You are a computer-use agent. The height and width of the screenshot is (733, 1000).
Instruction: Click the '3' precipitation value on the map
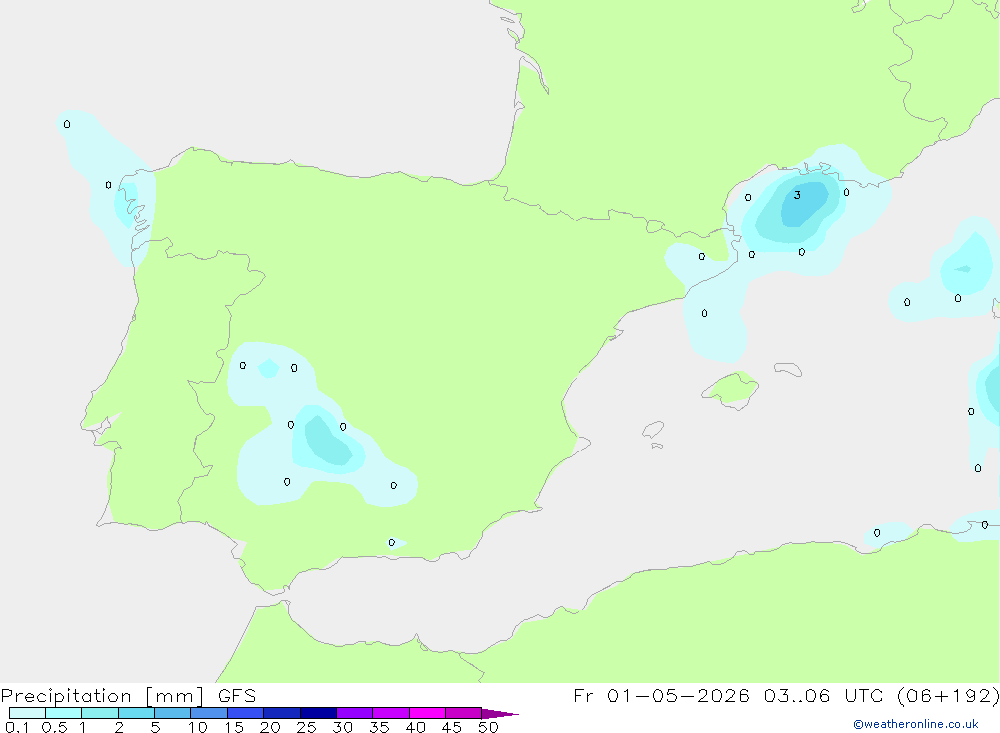tap(797, 195)
